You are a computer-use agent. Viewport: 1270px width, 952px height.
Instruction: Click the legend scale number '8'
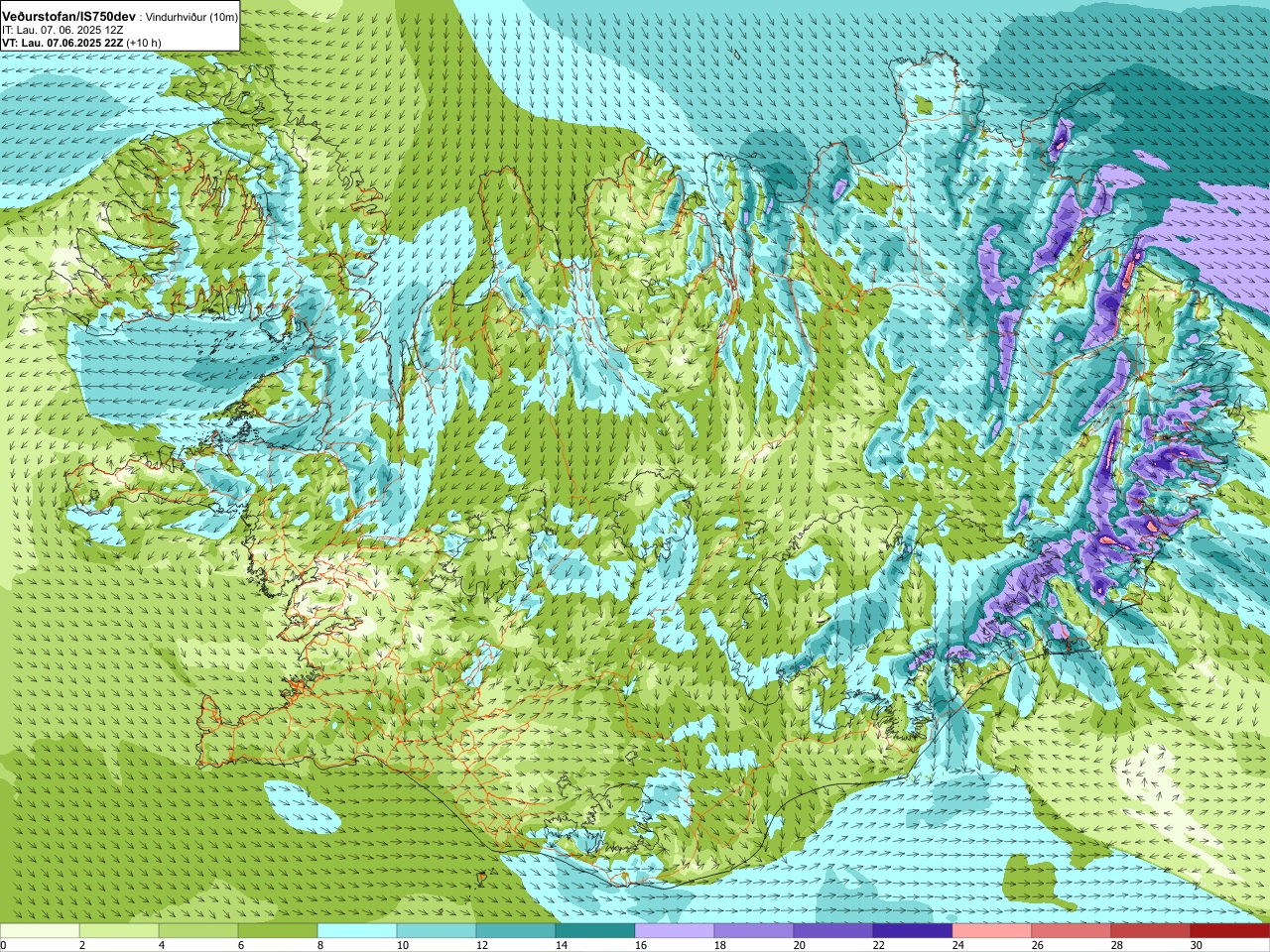(x=320, y=945)
